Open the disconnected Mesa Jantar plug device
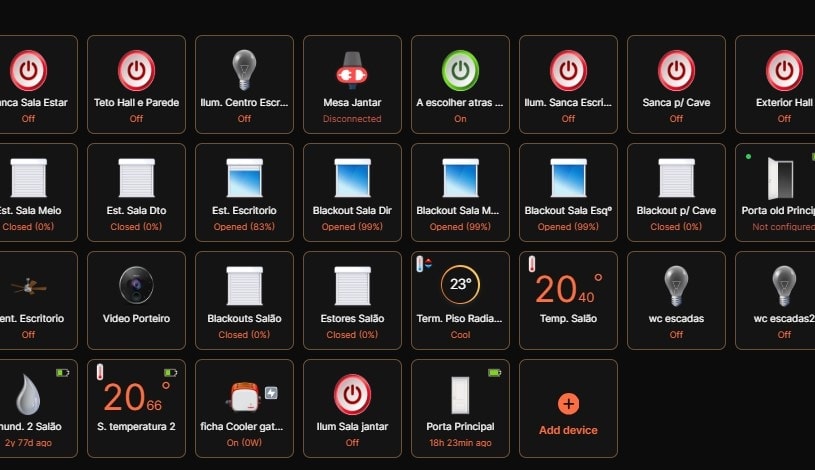 352,70
